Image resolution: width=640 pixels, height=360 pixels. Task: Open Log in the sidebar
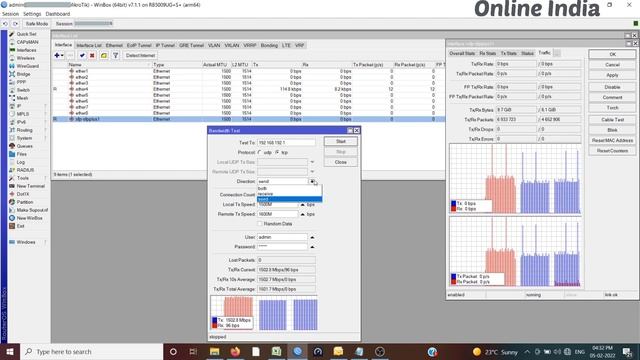(x=20, y=162)
